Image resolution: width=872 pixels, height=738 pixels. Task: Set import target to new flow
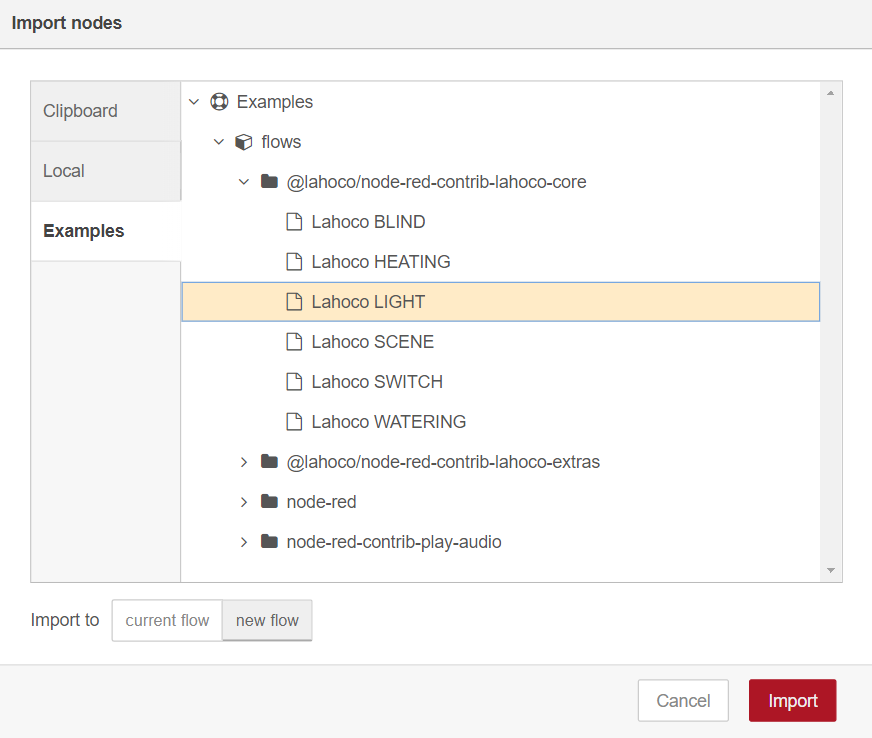267,620
